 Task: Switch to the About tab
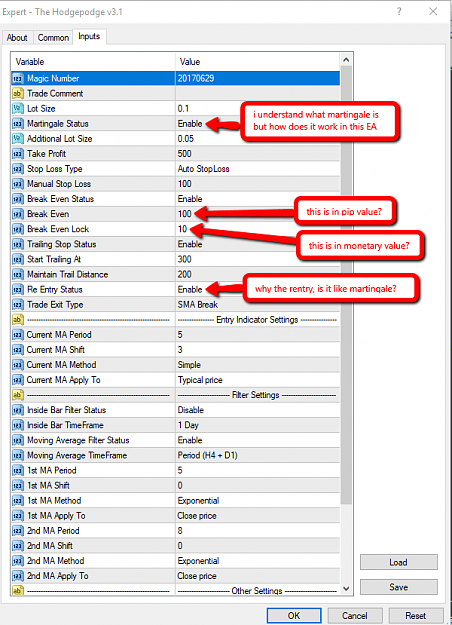click(17, 37)
